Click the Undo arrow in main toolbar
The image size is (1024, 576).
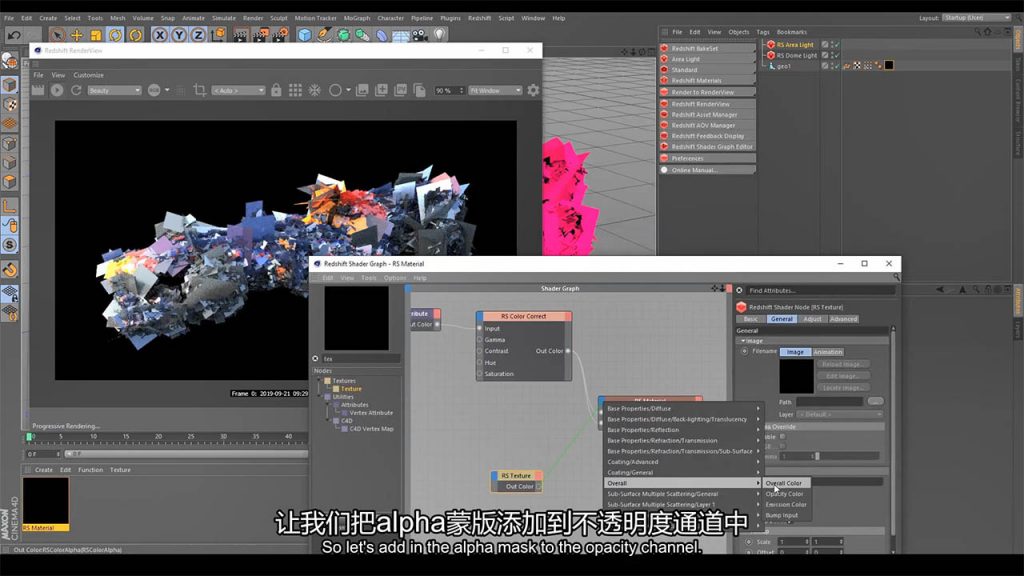pyautogui.click(x=14, y=35)
